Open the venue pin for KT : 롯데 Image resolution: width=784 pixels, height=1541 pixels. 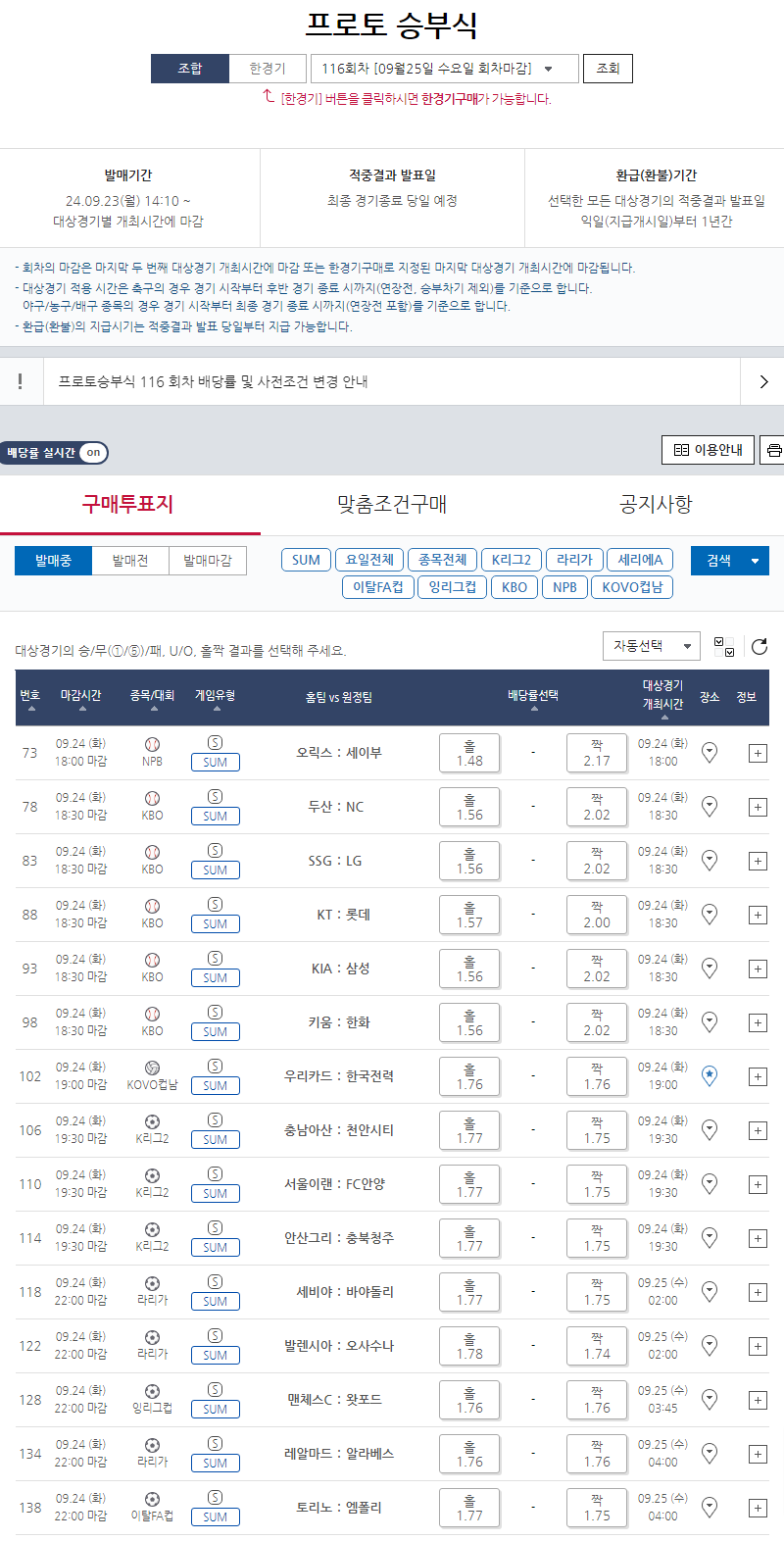tap(710, 914)
